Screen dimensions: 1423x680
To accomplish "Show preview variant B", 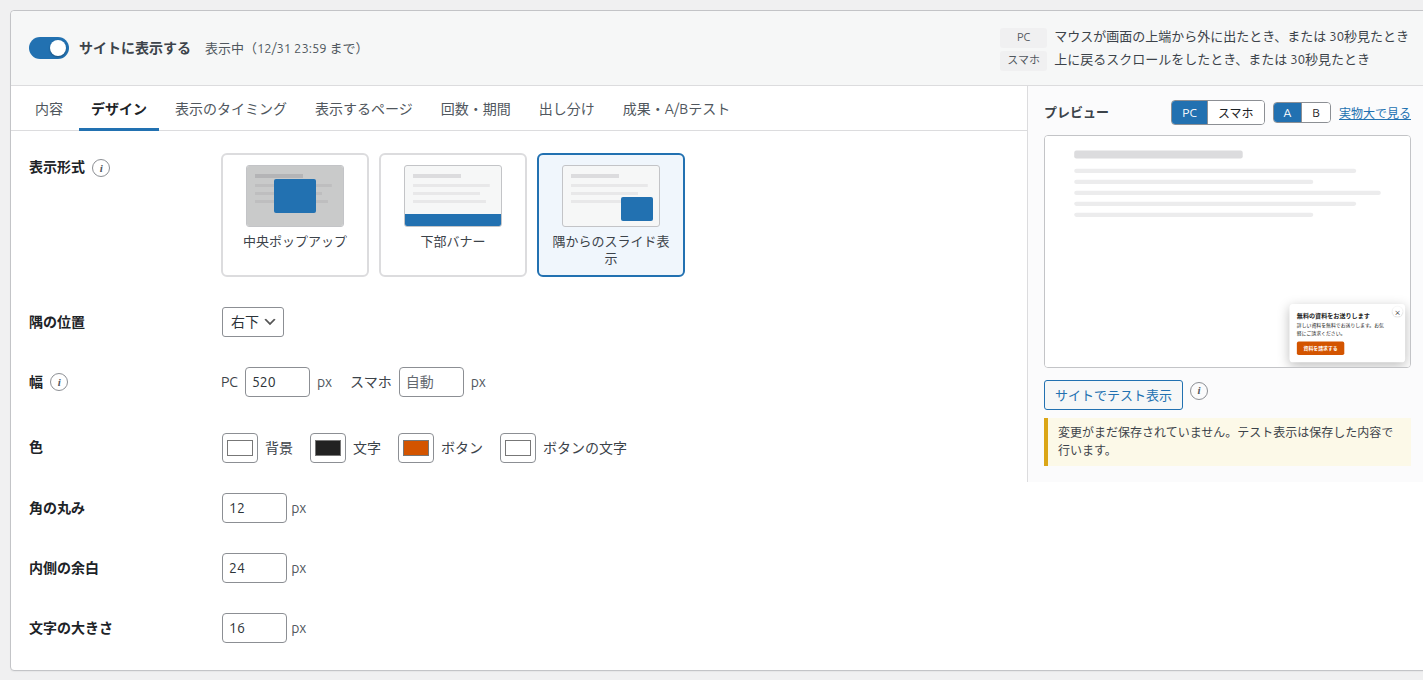I will tap(1316, 113).
